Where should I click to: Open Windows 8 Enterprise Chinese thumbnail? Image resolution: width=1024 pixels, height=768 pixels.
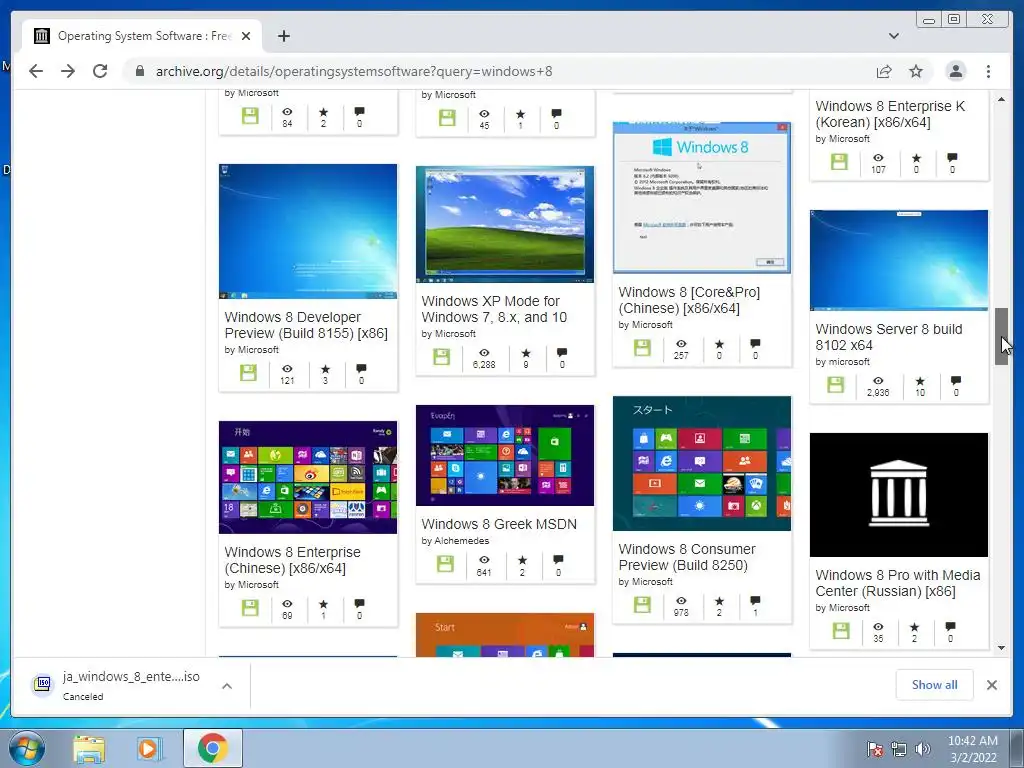308,477
